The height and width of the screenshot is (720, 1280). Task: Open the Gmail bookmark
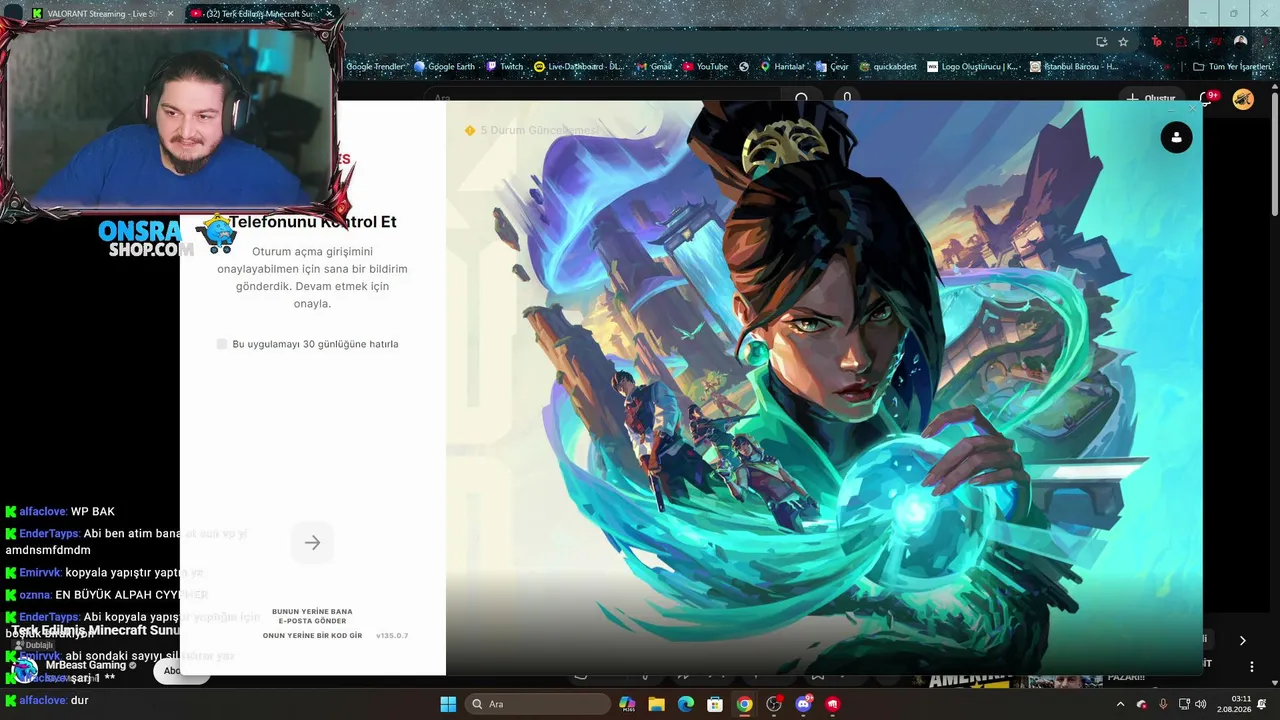coord(654,67)
